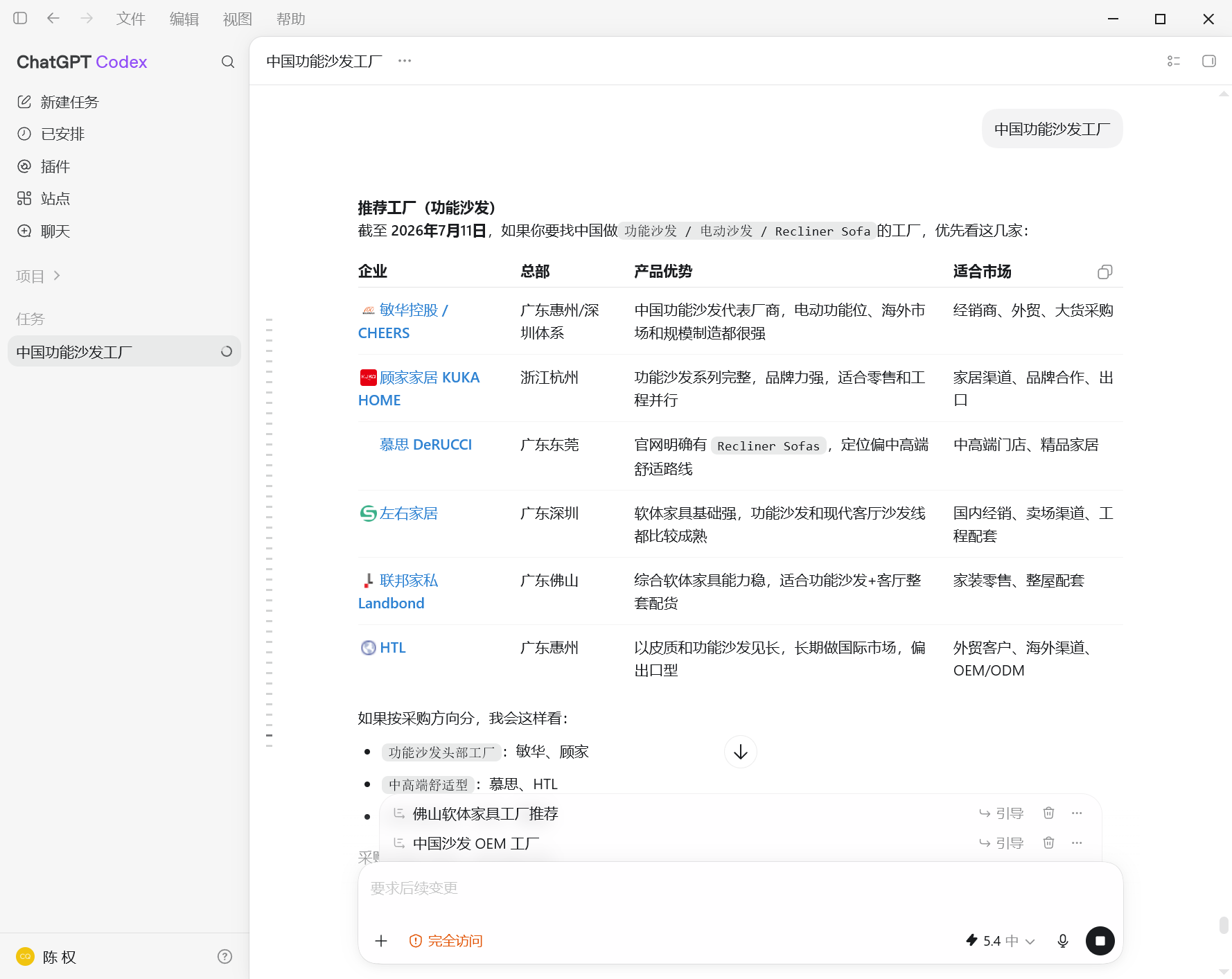This screenshot has height=979, width=1232.
Task: Open the 站点 sites page
Action: click(124, 199)
